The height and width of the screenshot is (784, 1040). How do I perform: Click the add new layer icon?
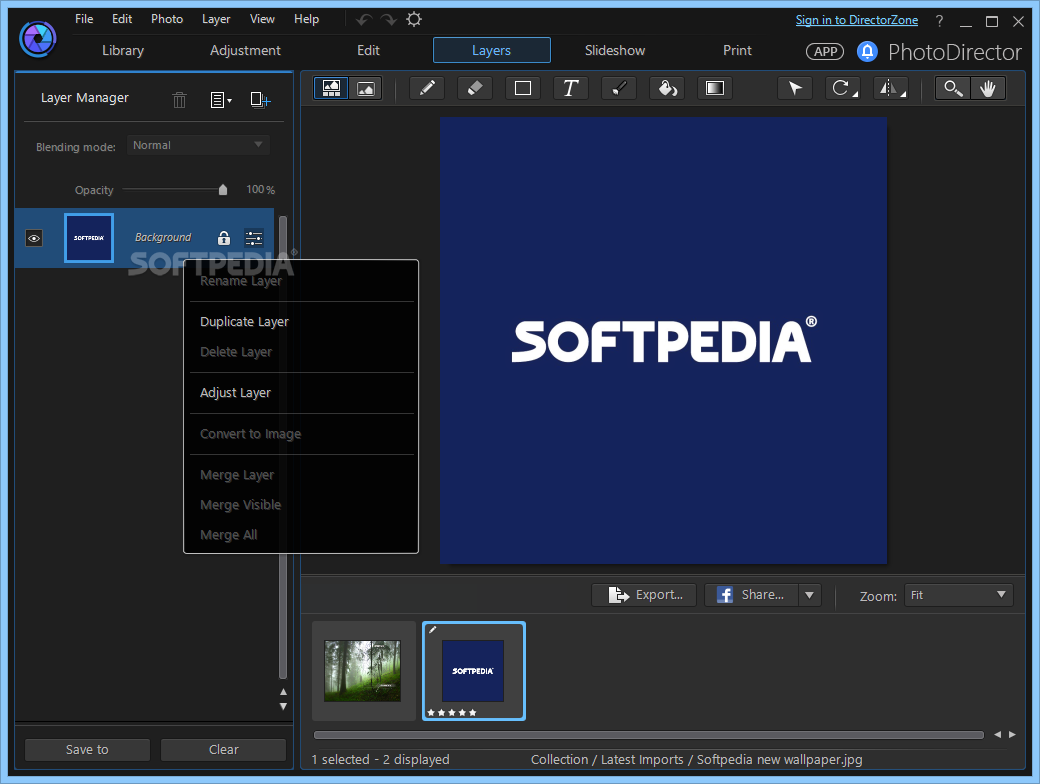pos(260,100)
